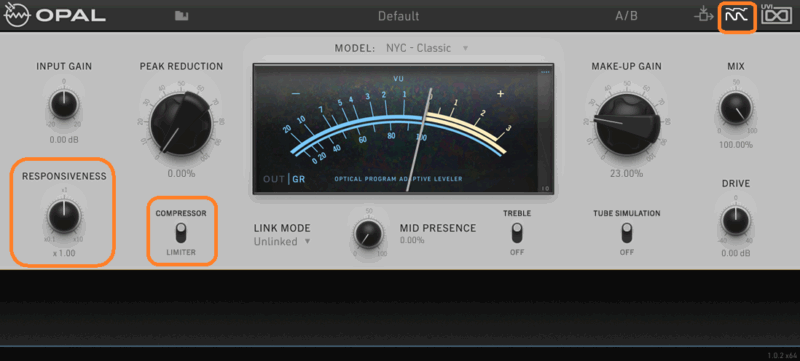
Task: Toggle the Treble switch
Action: pyautogui.click(x=517, y=233)
